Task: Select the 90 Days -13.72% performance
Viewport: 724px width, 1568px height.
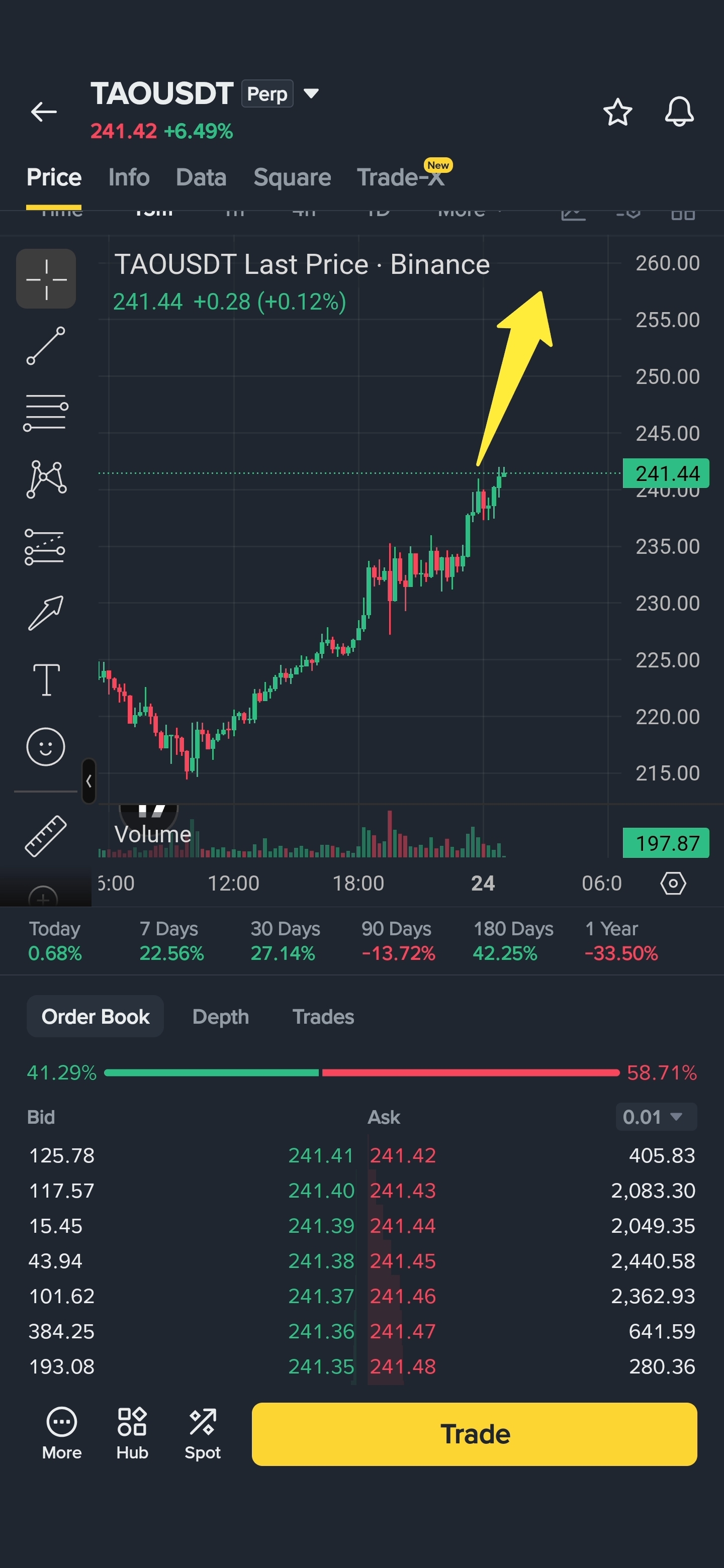Action: (398, 940)
